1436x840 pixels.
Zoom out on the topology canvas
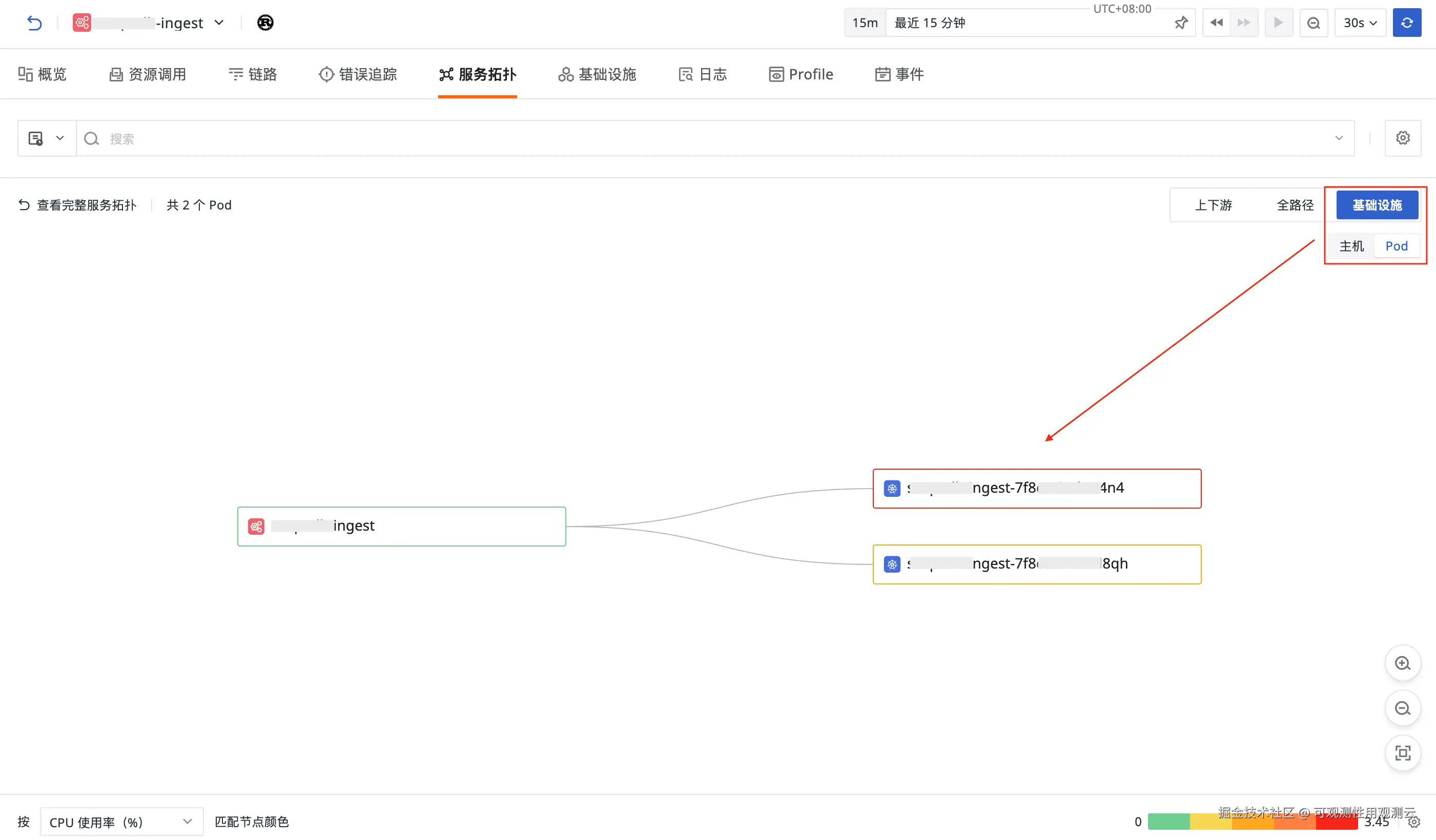[x=1402, y=708]
